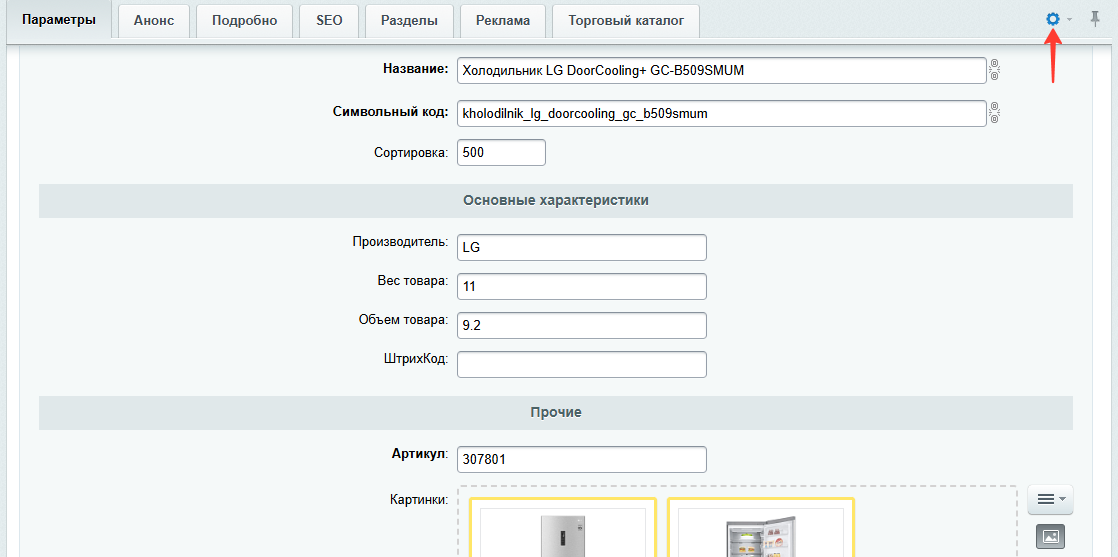Select the Картинки label
The height and width of the screenshot is (557, 1118).
pos(419,499)
